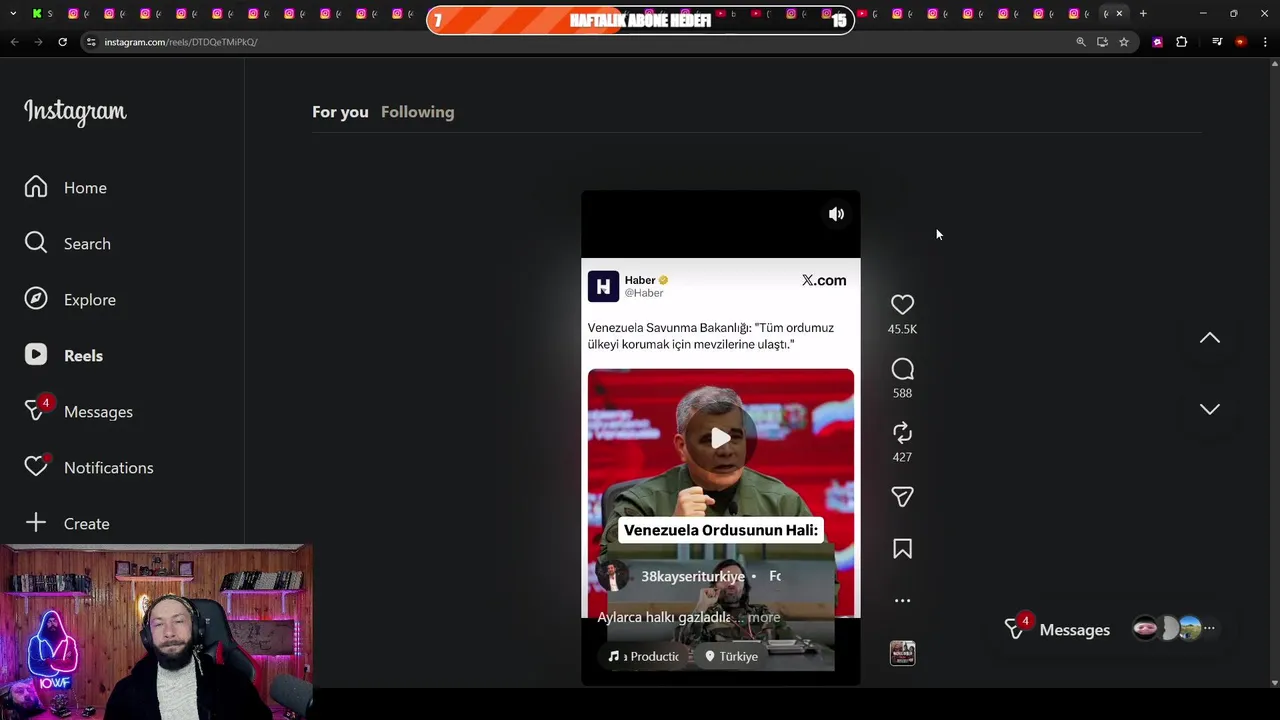Switch to the first browser tab with green icon
Screen dimensions: 1280x720
point(42,14)
